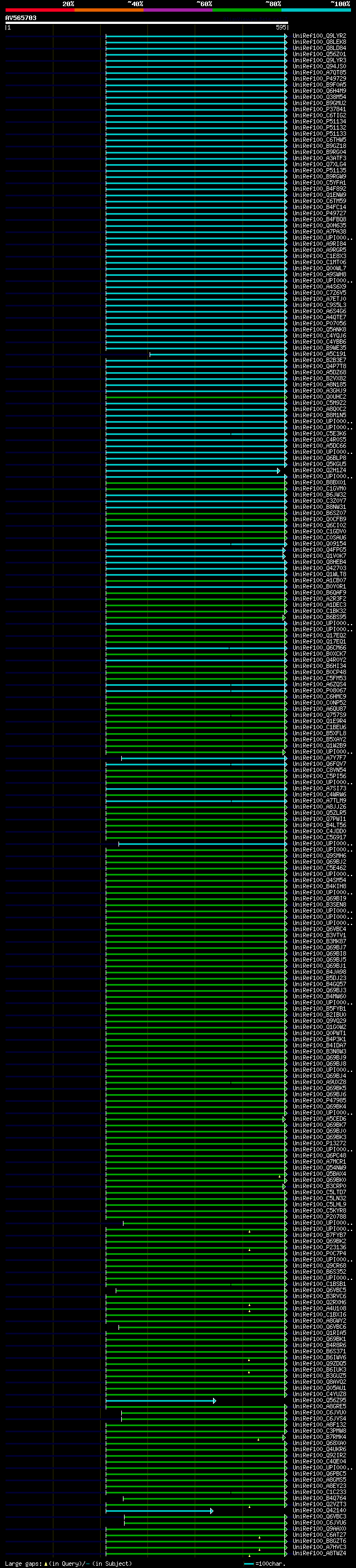Select the UniRef100_A8F132 label
The width and height of the screenshot is (356, 1568).
319,1426
